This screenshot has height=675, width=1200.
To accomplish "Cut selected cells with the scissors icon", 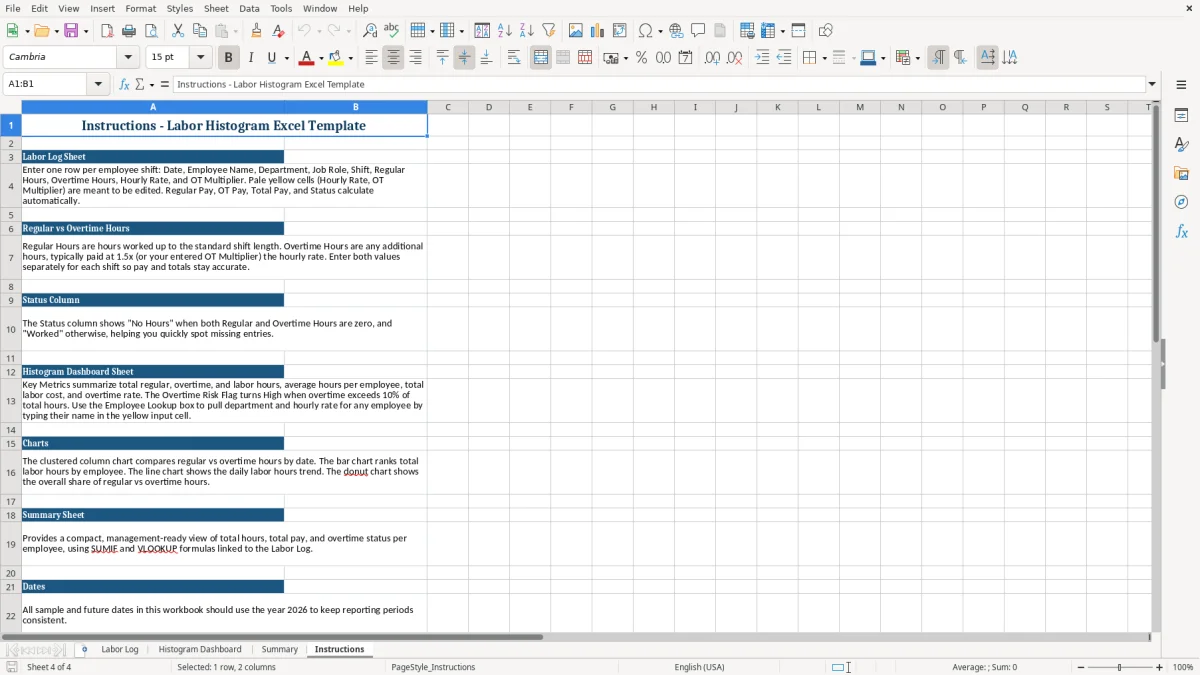I will point(177,31).
